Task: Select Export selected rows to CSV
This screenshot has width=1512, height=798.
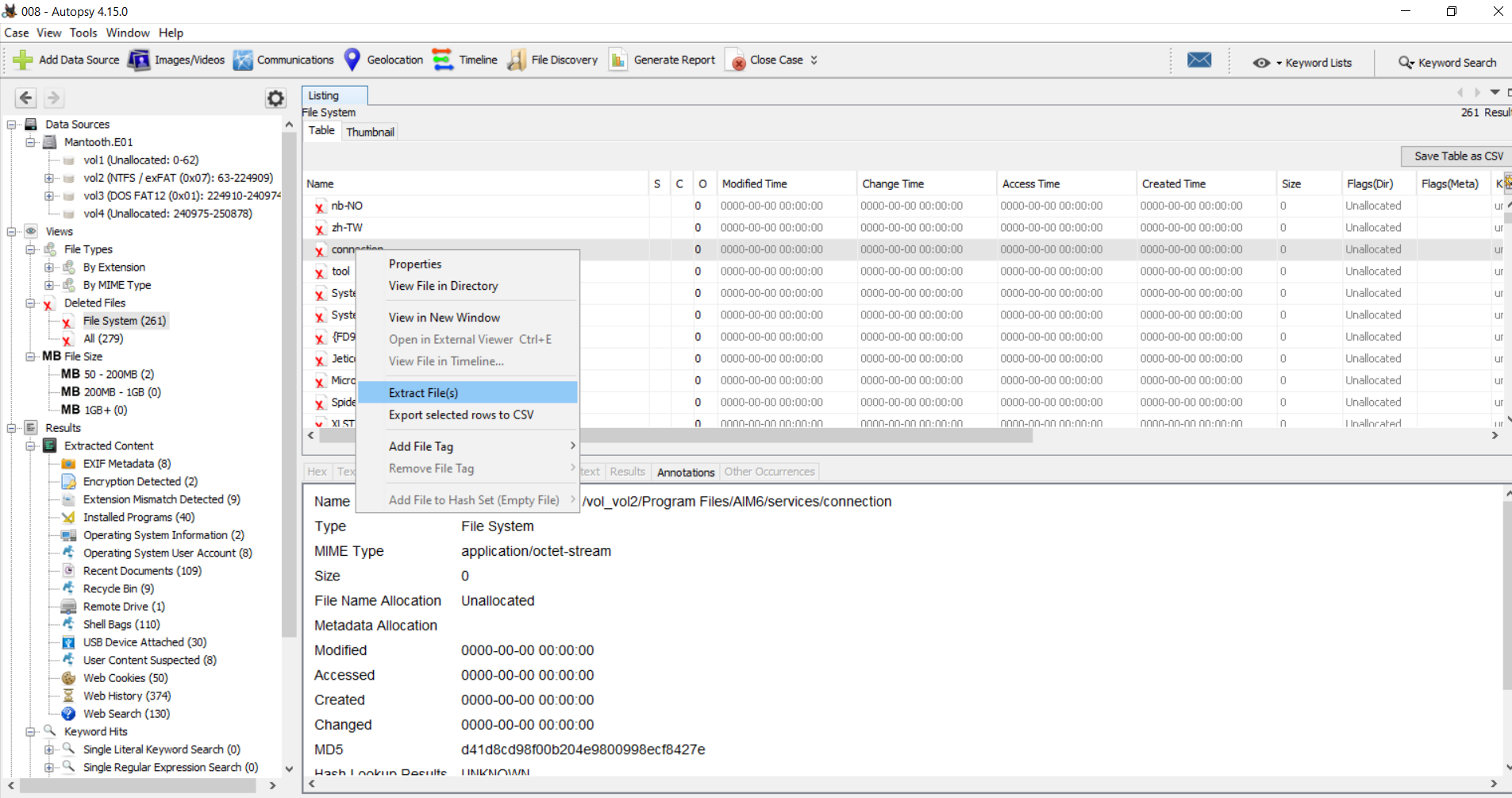Action: tap(467, 414)
